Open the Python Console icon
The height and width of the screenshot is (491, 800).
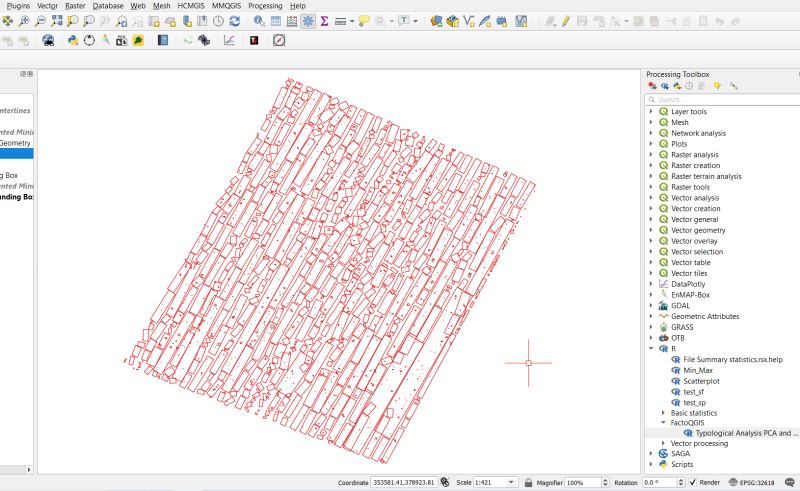pyautogui.click(x=73, y=40)
